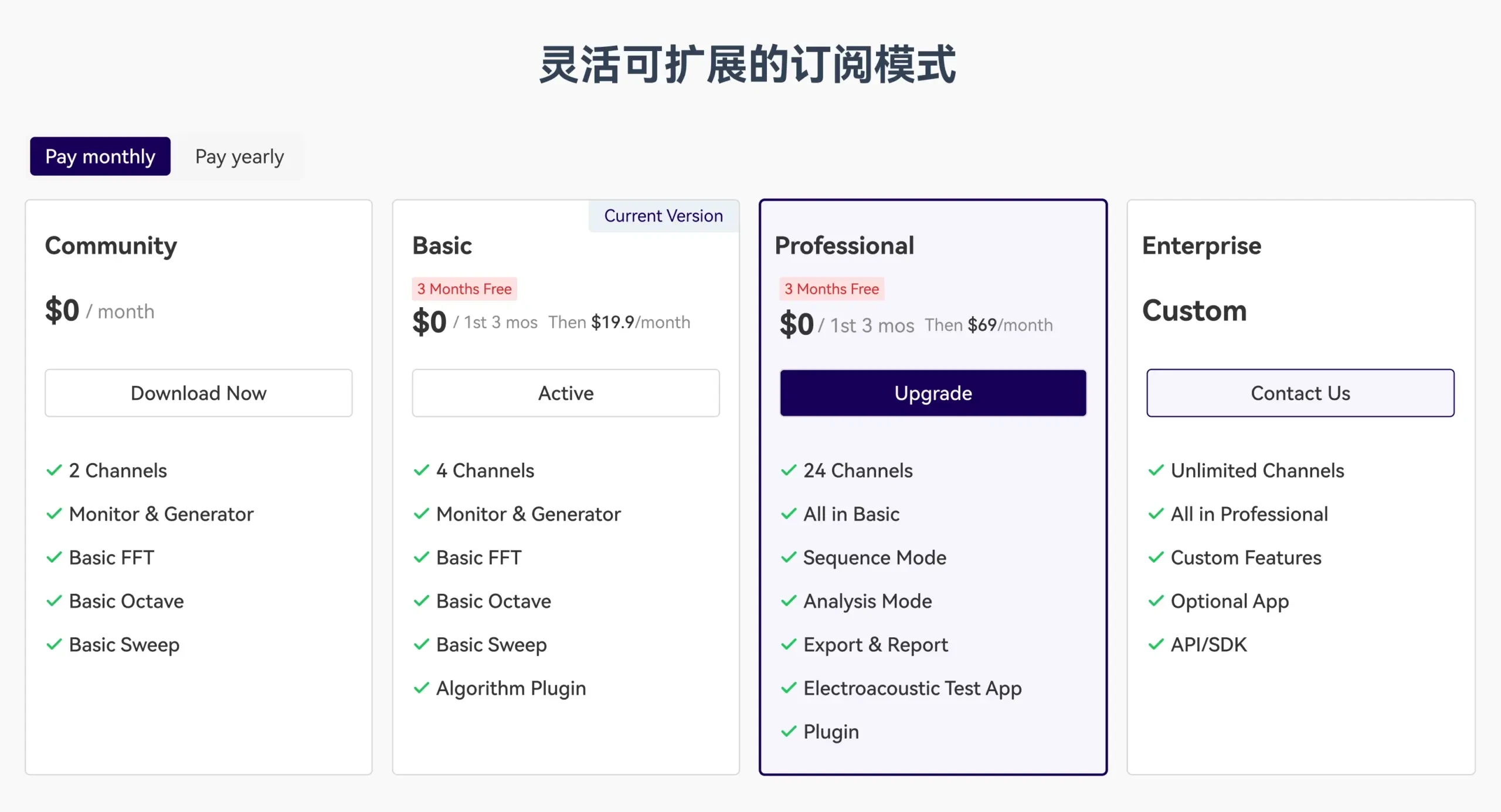Click checkmark next to Sequence Mode
Image resolution: width=1501 pixels, height=812 pixels.
click(x=789, y=557)
